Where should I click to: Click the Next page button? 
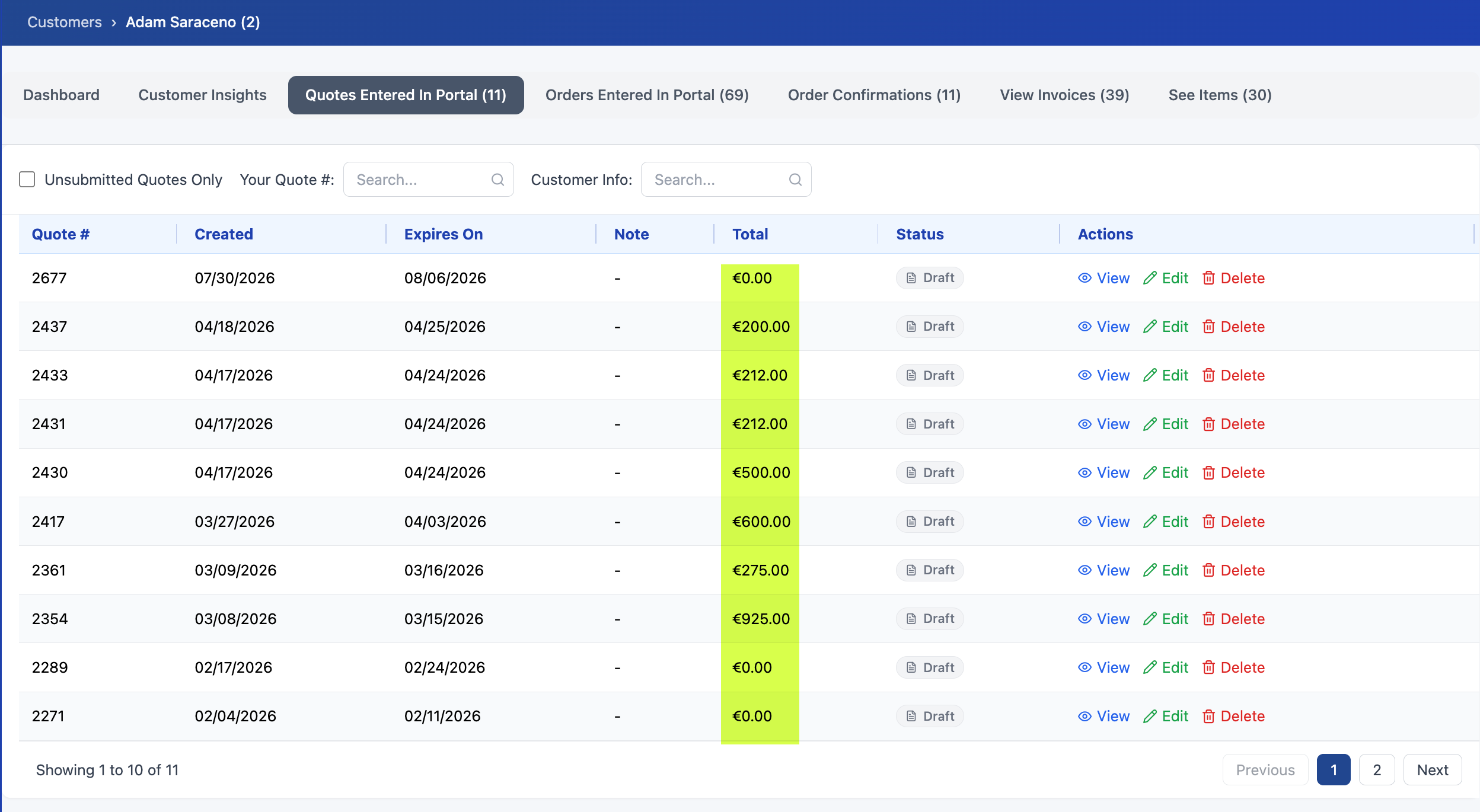pos(1433,770)
